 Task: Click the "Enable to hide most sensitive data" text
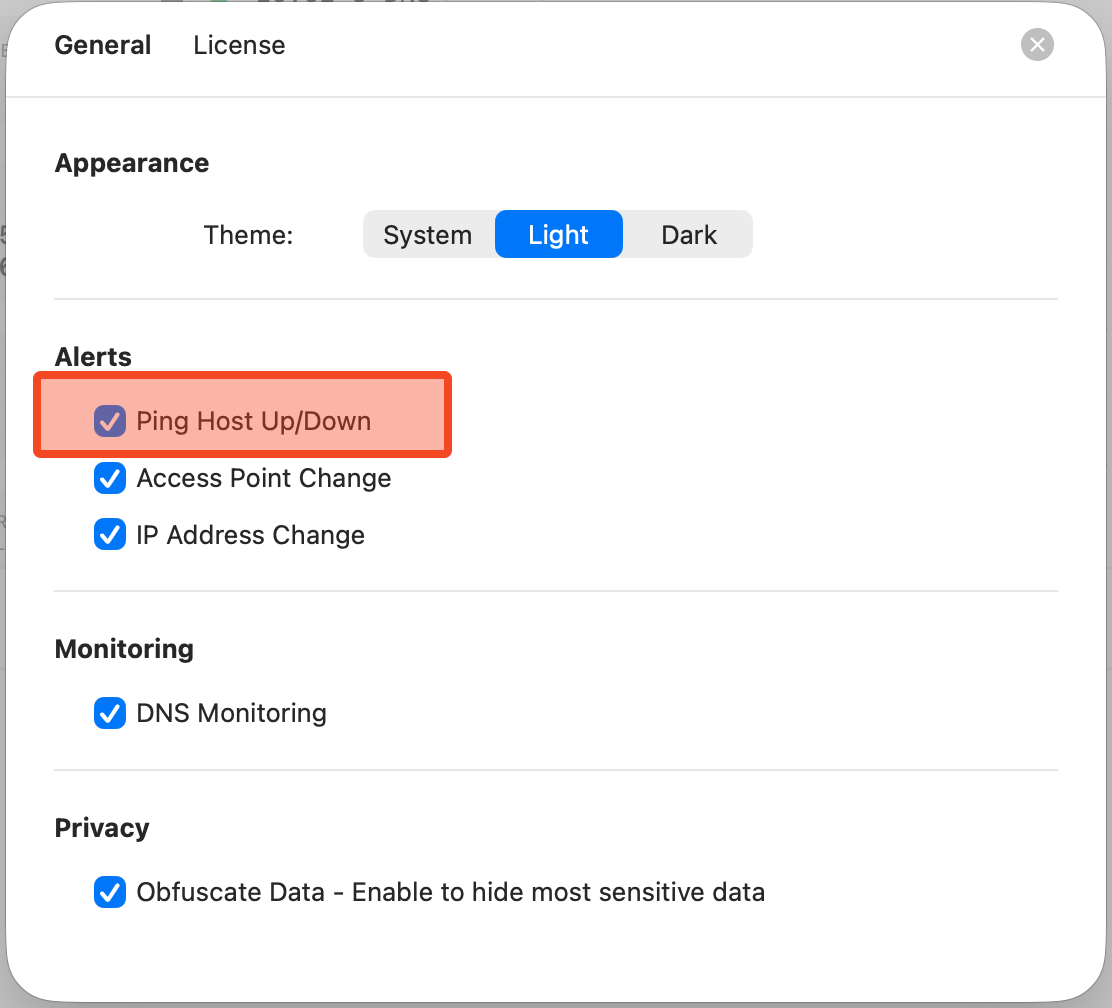558,892
